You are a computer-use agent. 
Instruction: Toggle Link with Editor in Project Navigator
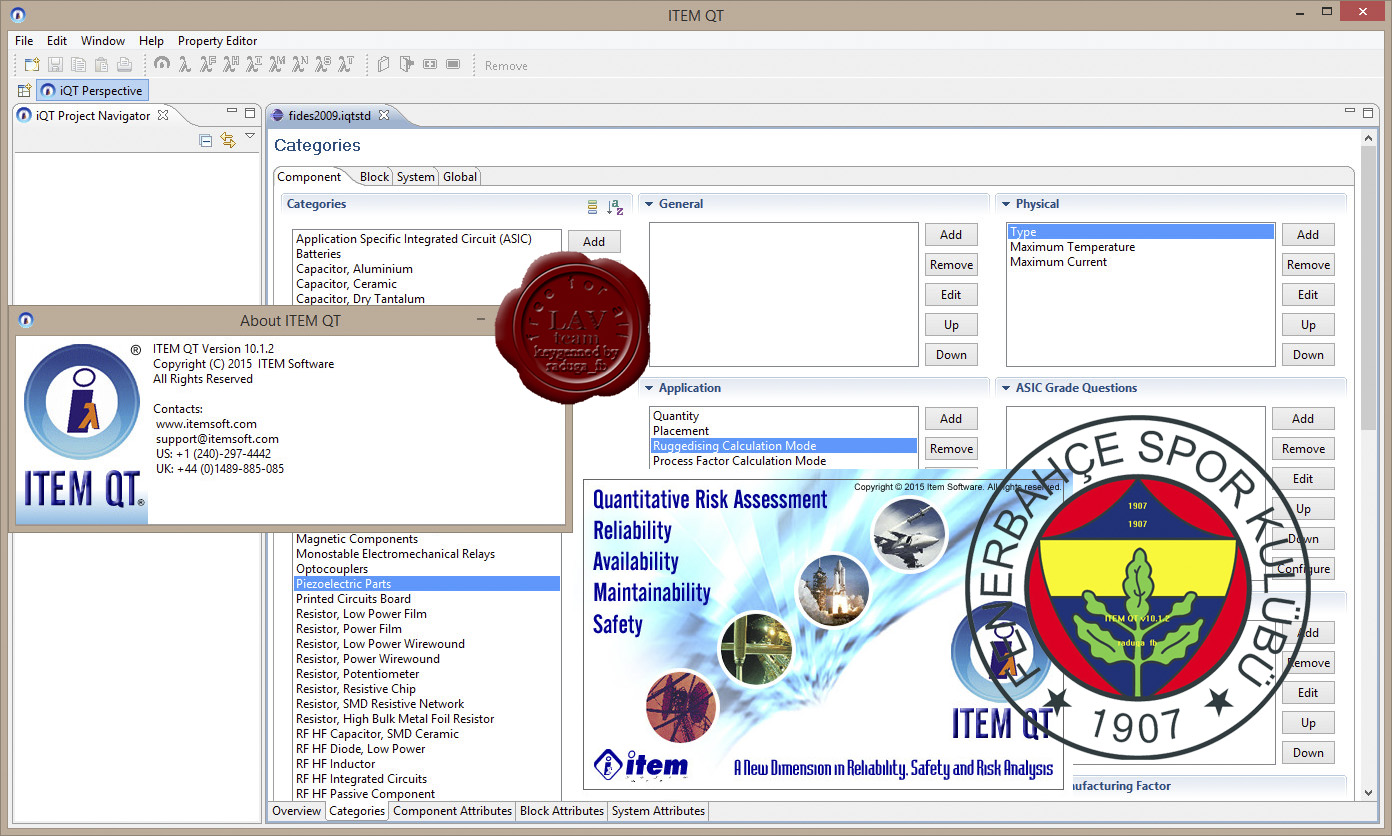(x=228, y=141)
